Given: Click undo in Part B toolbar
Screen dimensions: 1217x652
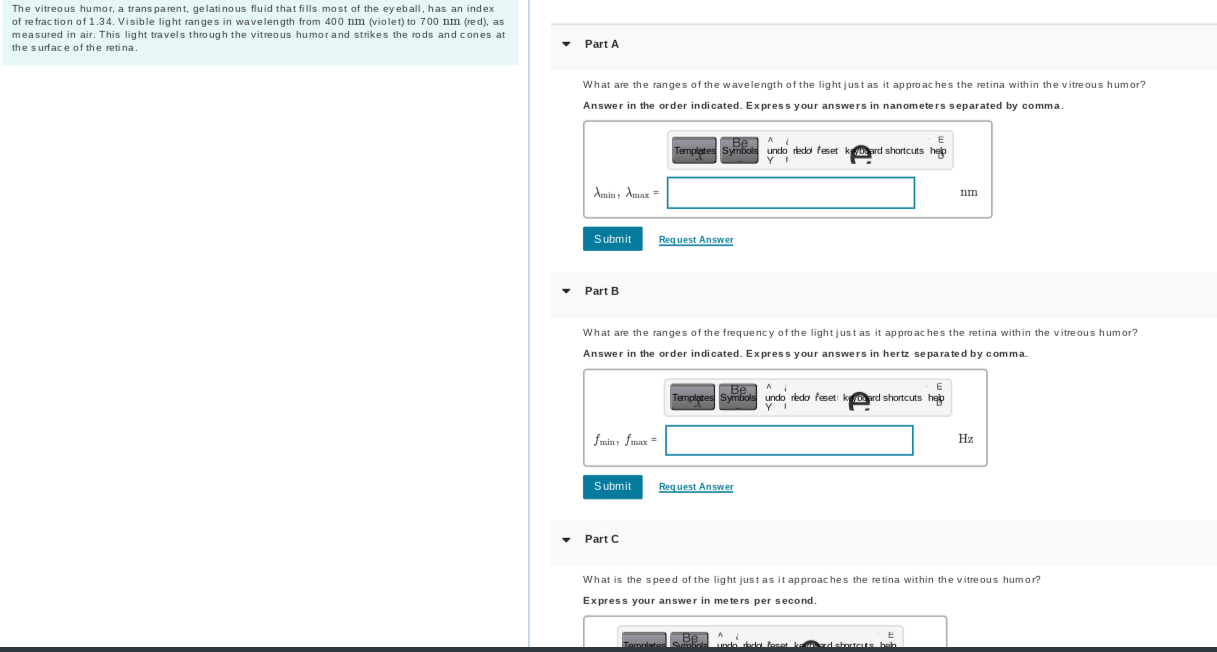Looking at the screenshot, I should tap(775, 397).
